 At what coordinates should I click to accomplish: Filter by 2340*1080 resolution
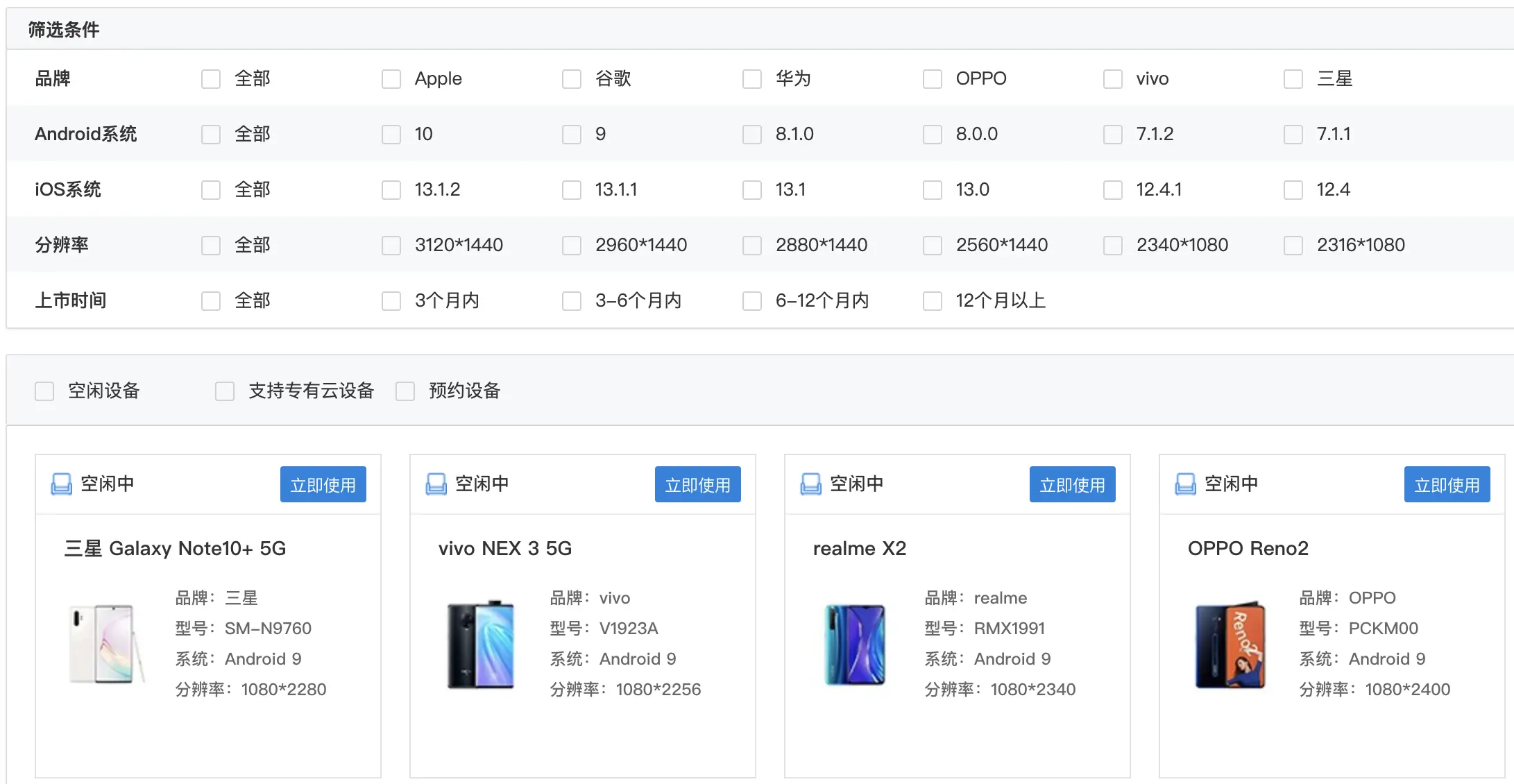[1113, 246]
